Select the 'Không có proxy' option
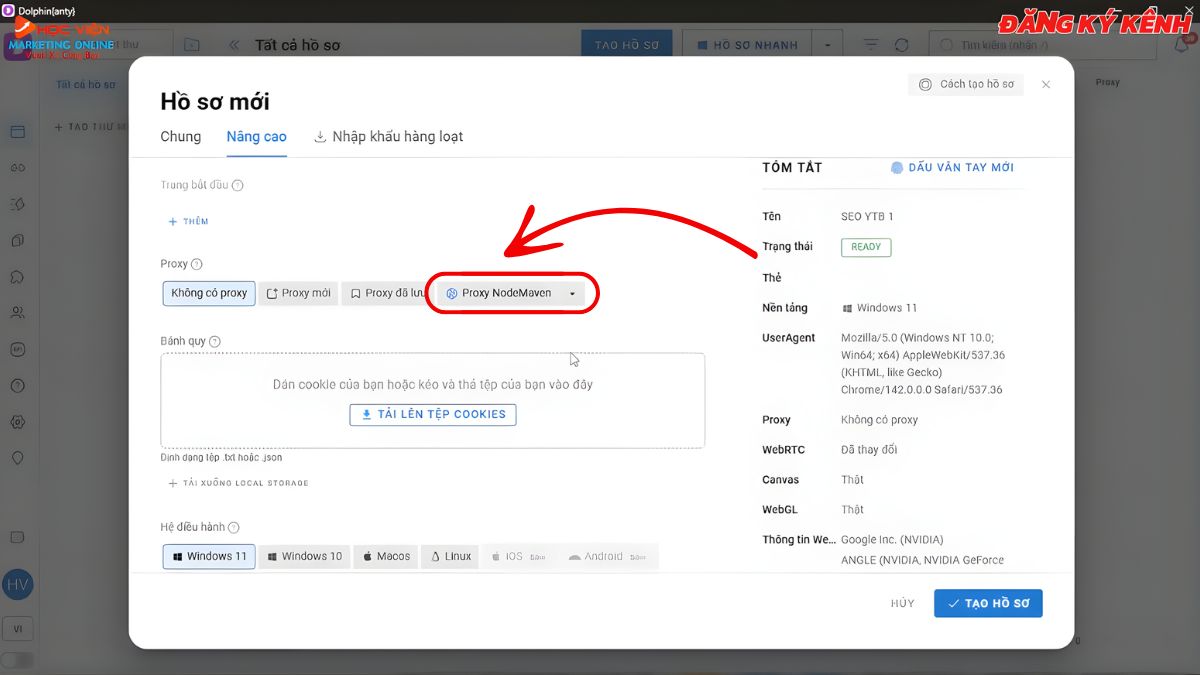Image resolution: width=1200 pixels, height=675 pixels. tap(208, 293)
